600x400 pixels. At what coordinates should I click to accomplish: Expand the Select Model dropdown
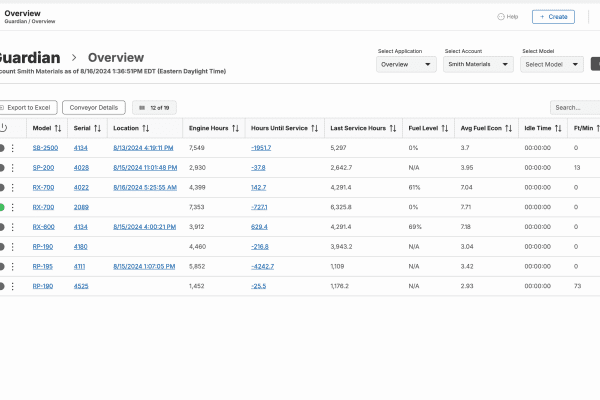pyautogui.click(x=552, y=64)
